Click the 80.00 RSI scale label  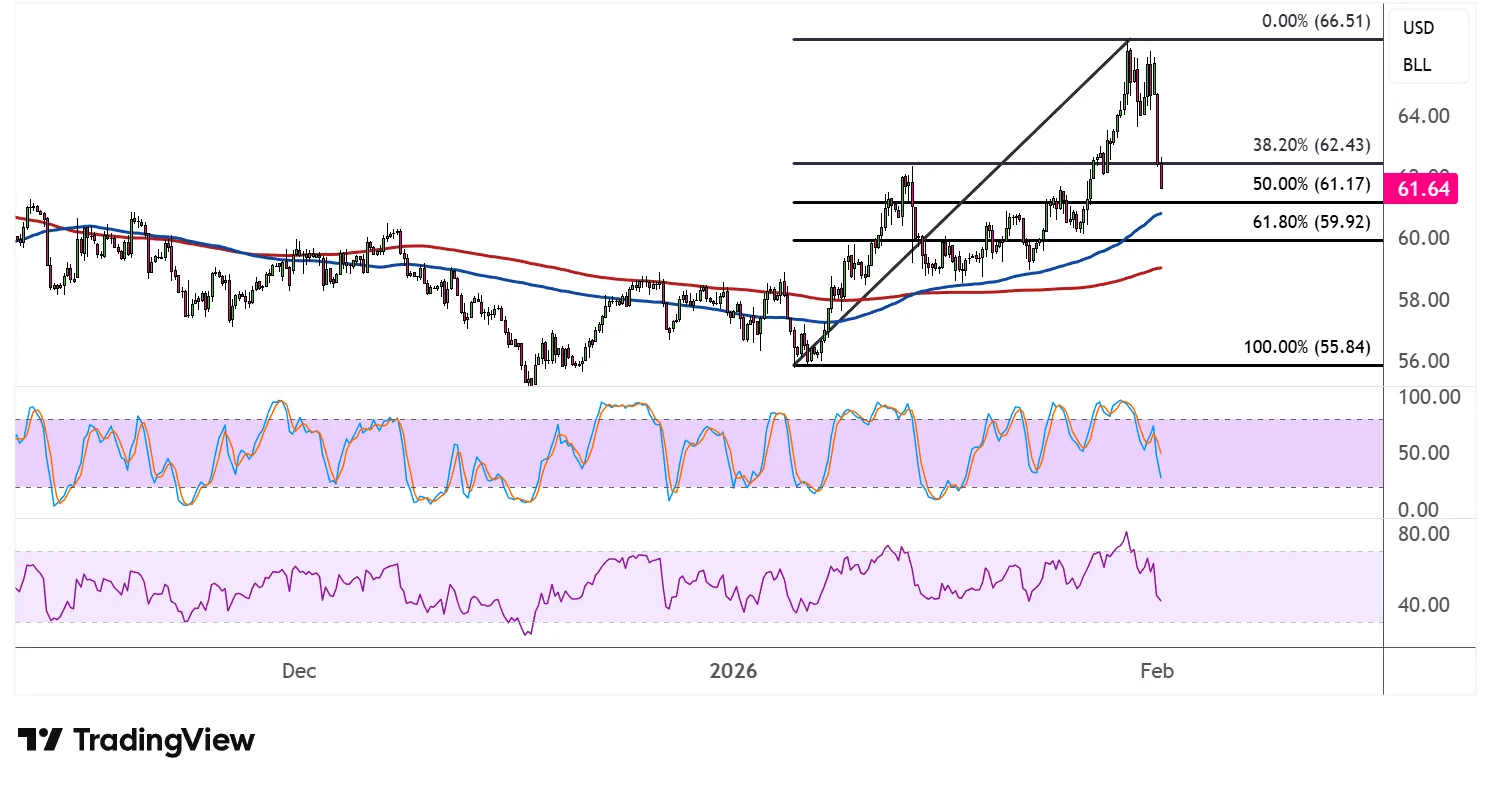[x=1424, y=534]
